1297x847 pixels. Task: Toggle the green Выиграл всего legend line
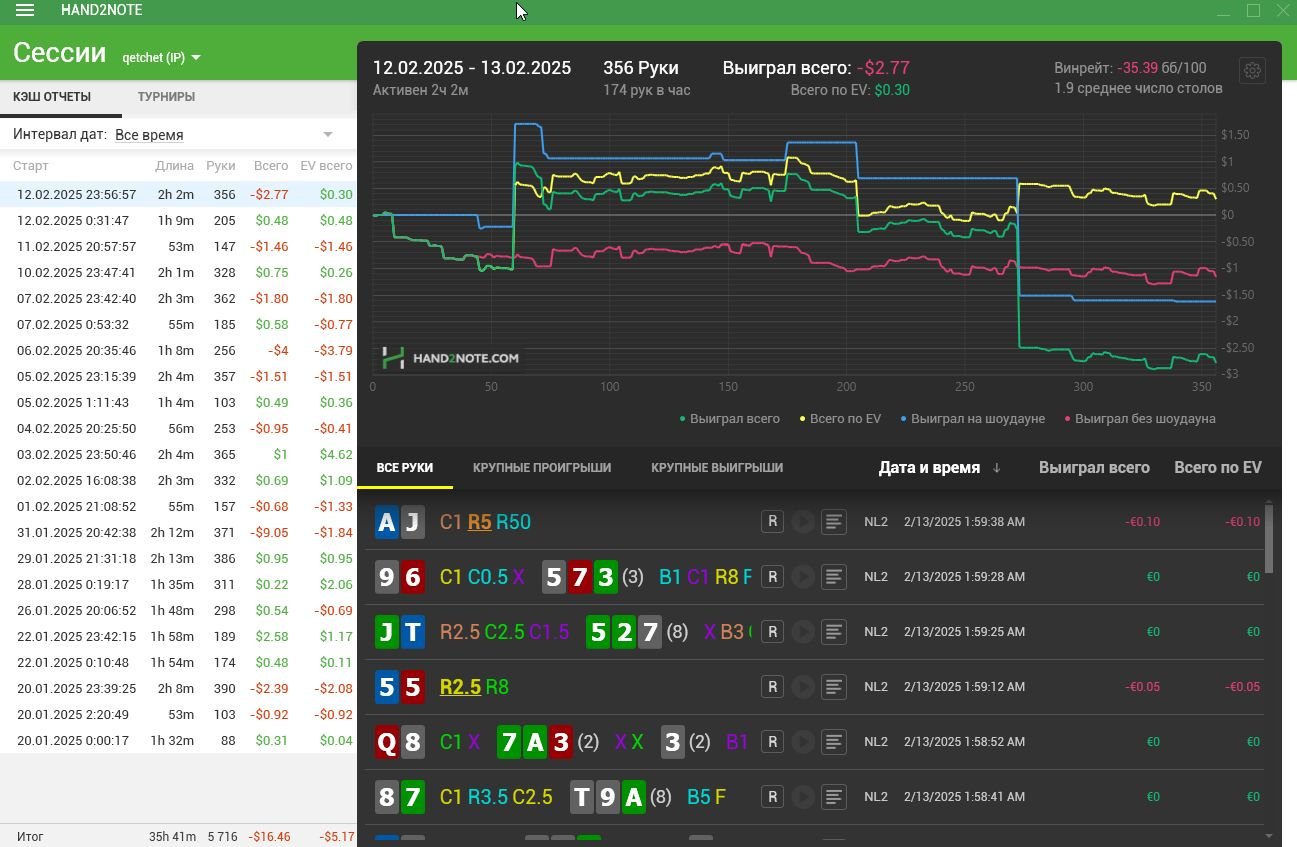(729, 418)
